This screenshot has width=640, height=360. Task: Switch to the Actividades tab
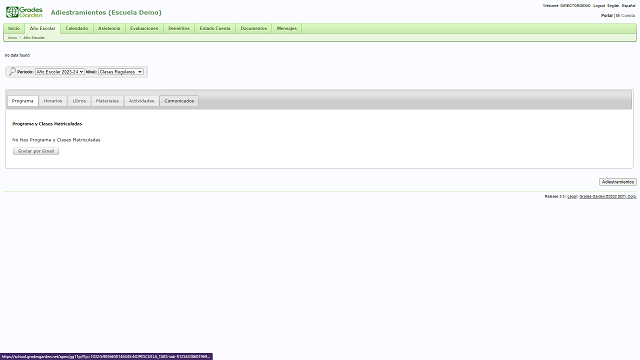(142, 101)
